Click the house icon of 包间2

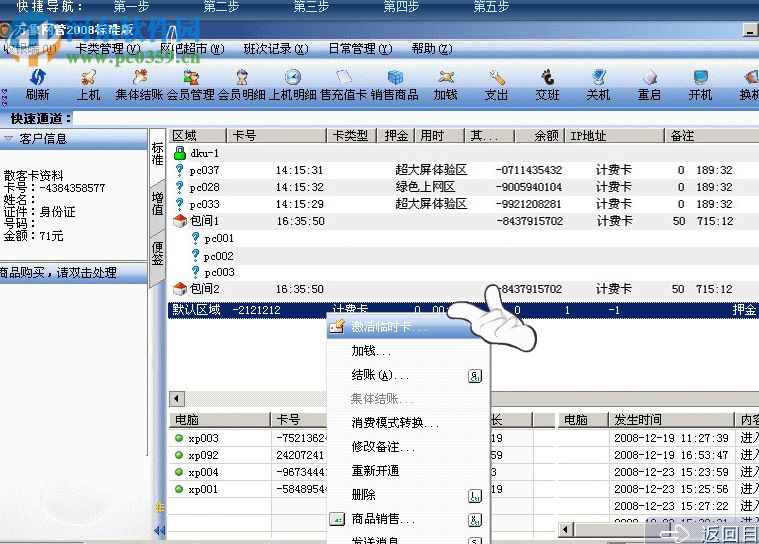click(x=180, y=289)
